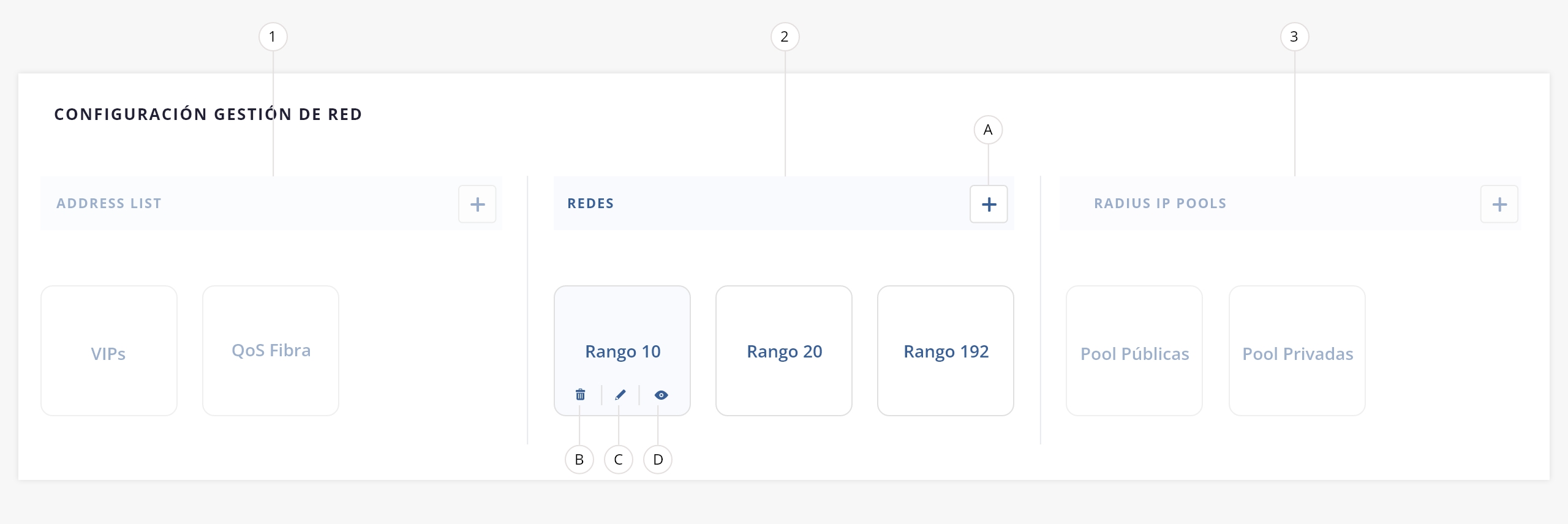The width and height of the screenshot is (1568, 524).
Task: Select the VIPs address list card
Action: (x=109, y=351)
